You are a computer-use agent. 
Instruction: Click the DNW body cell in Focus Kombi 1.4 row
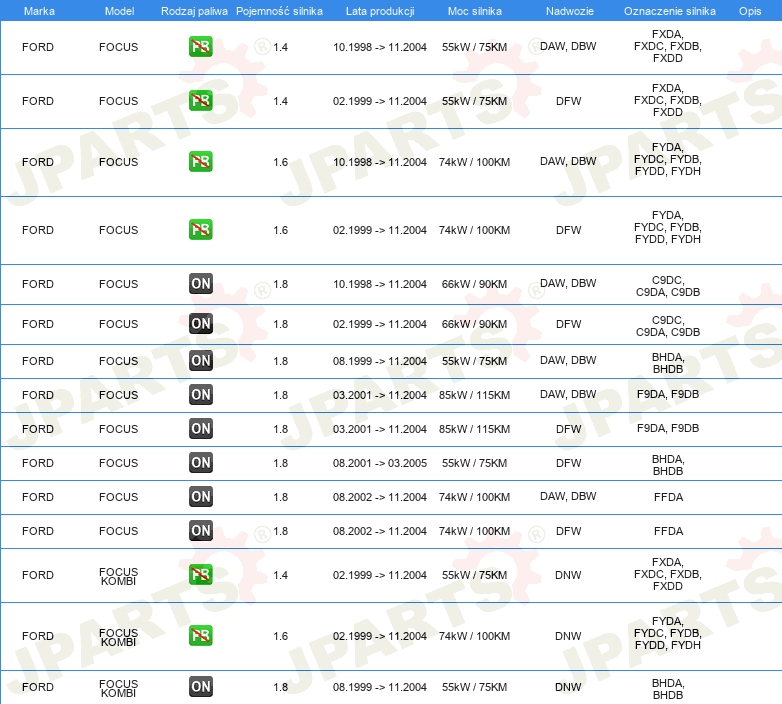tap(568, 575)
